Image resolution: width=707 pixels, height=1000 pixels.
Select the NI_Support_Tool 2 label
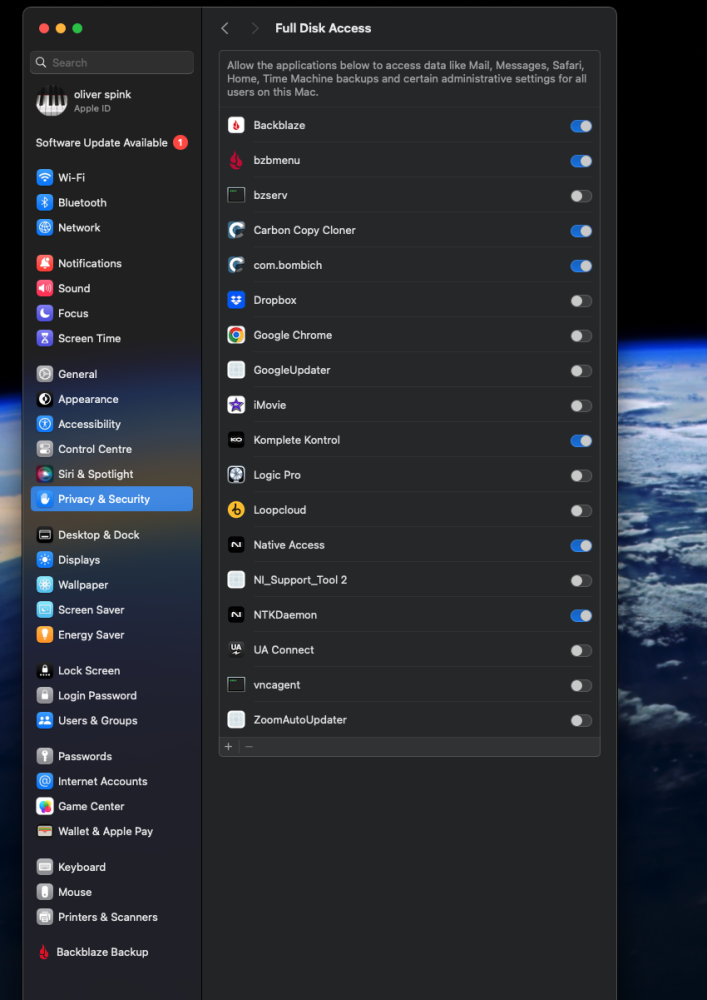point(300,580)
